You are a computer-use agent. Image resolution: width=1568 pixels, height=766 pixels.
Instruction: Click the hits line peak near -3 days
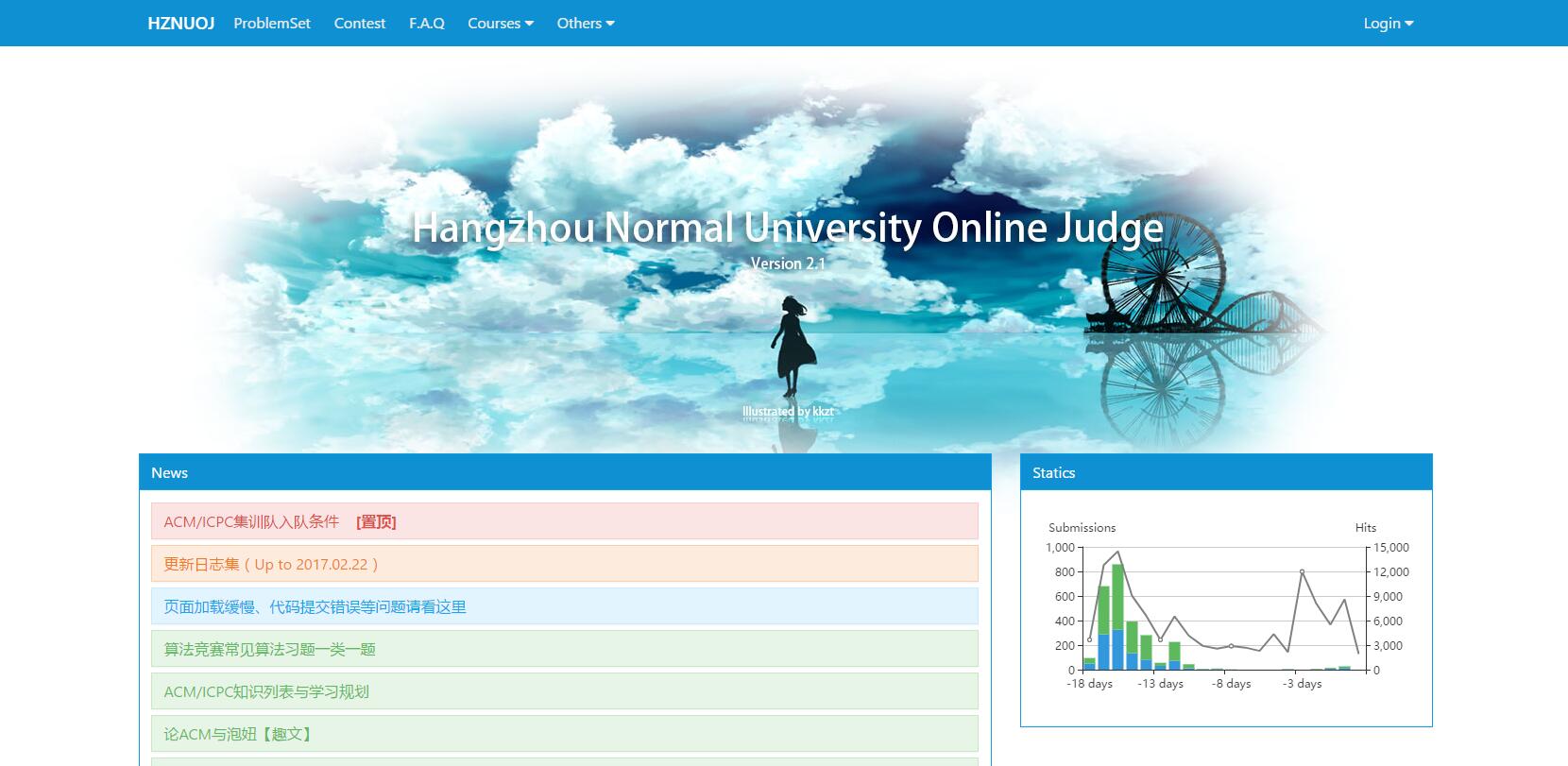pyautogui.click(x=1302, y=571)
